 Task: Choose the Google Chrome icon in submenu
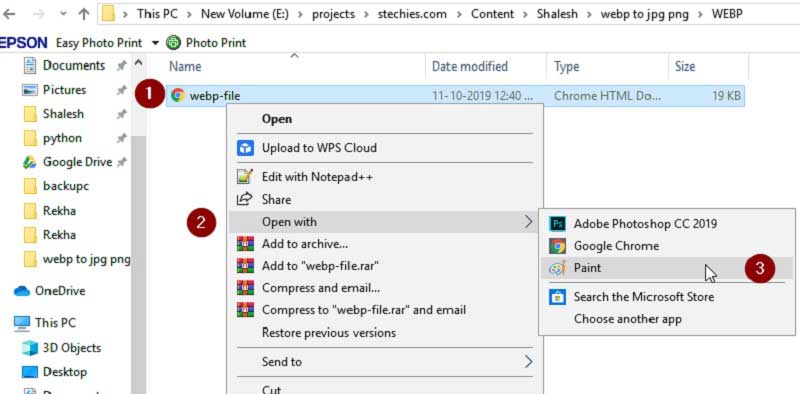(558, 246)
